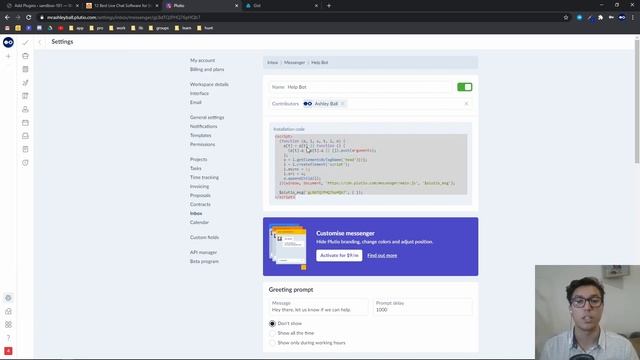
Task: Open Beta program settings
Action: pos(204,262)
